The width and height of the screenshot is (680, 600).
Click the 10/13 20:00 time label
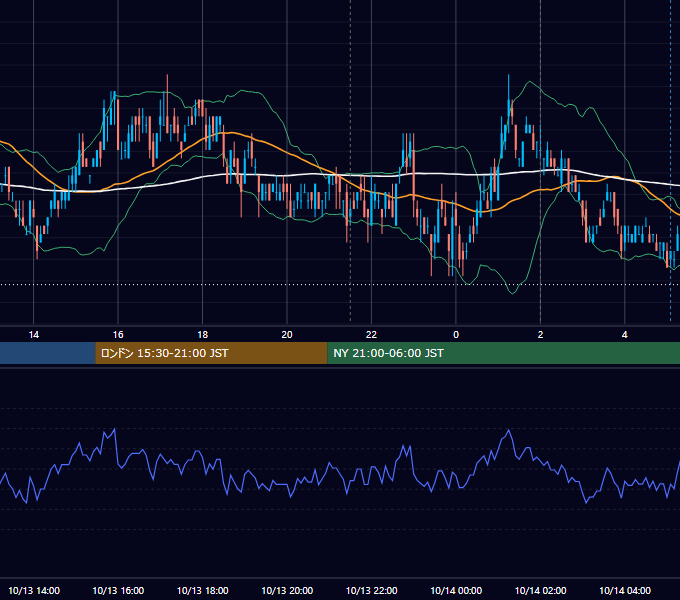pyautogui.click(x=287, y=590)
